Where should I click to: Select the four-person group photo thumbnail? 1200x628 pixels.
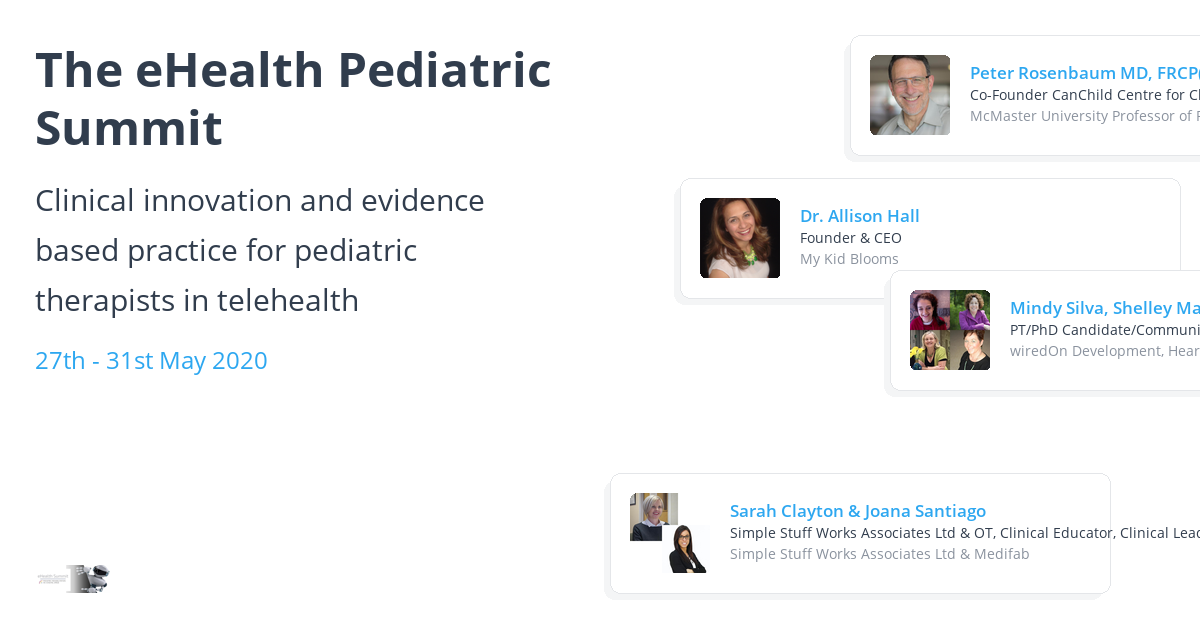click(950, 330)
